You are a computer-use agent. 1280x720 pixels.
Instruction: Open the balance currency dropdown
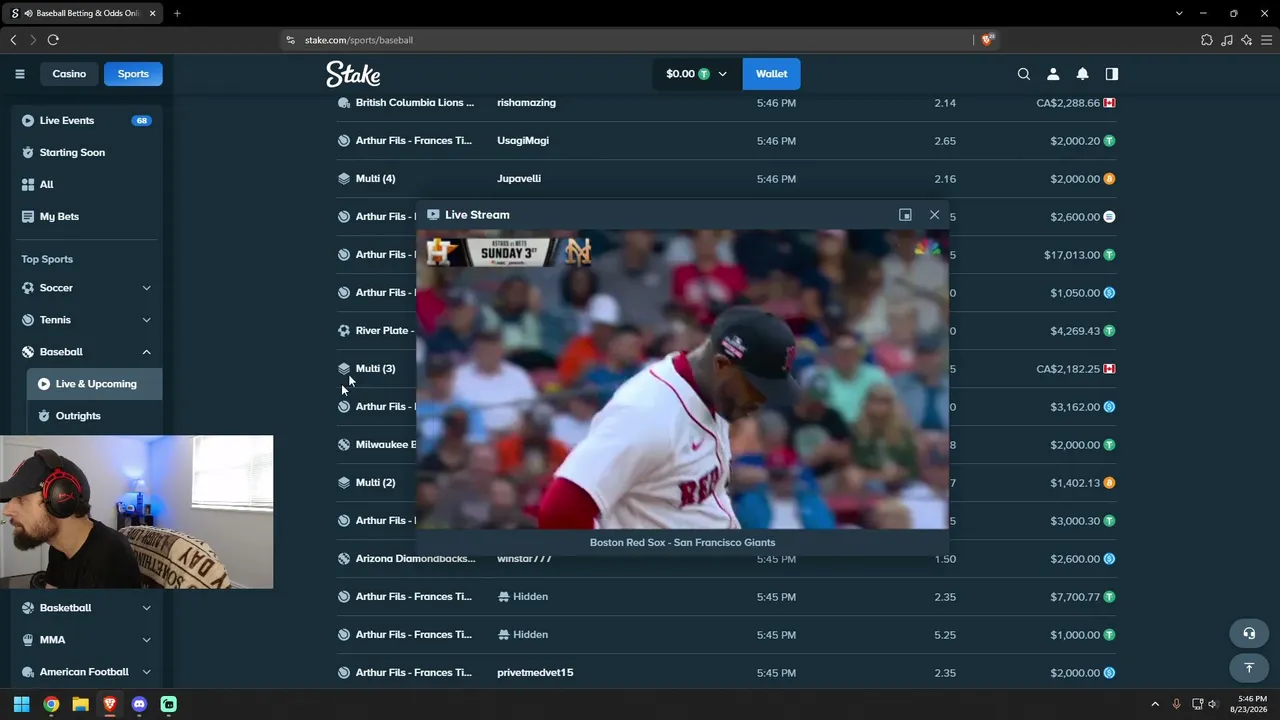point(697,74)
